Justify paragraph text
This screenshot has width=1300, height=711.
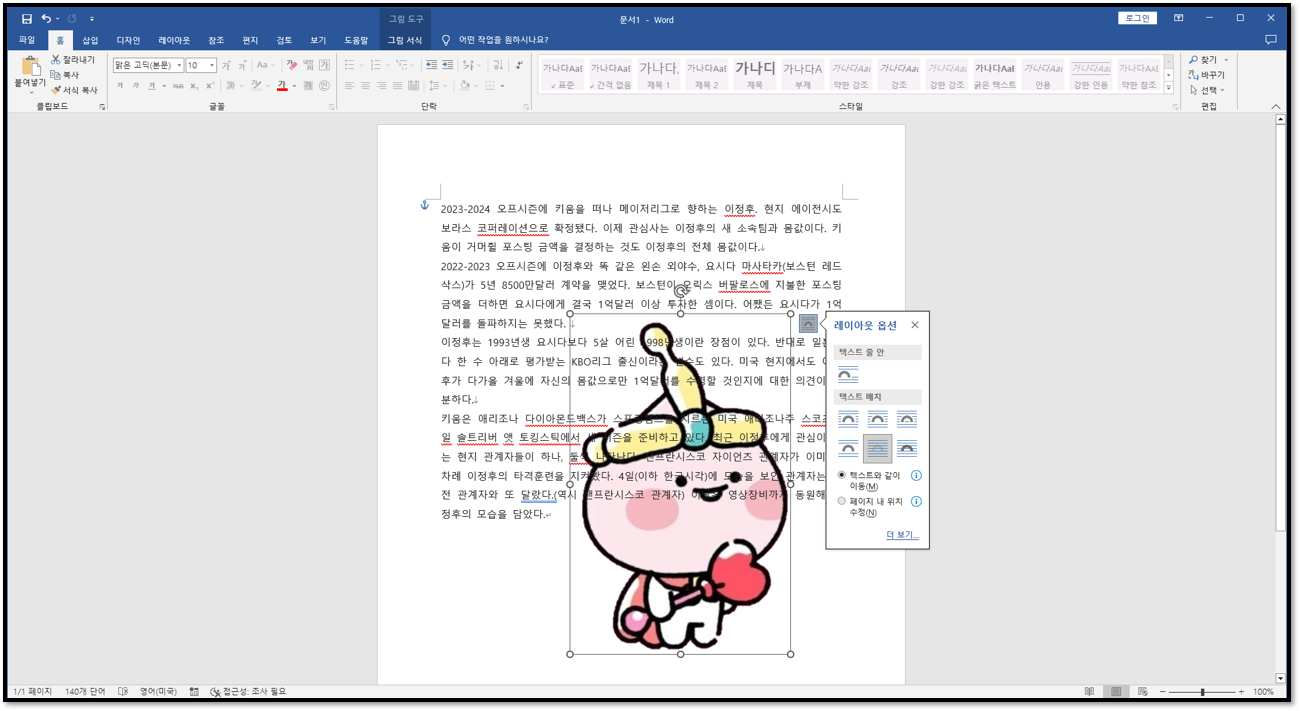tap(398, 86)
